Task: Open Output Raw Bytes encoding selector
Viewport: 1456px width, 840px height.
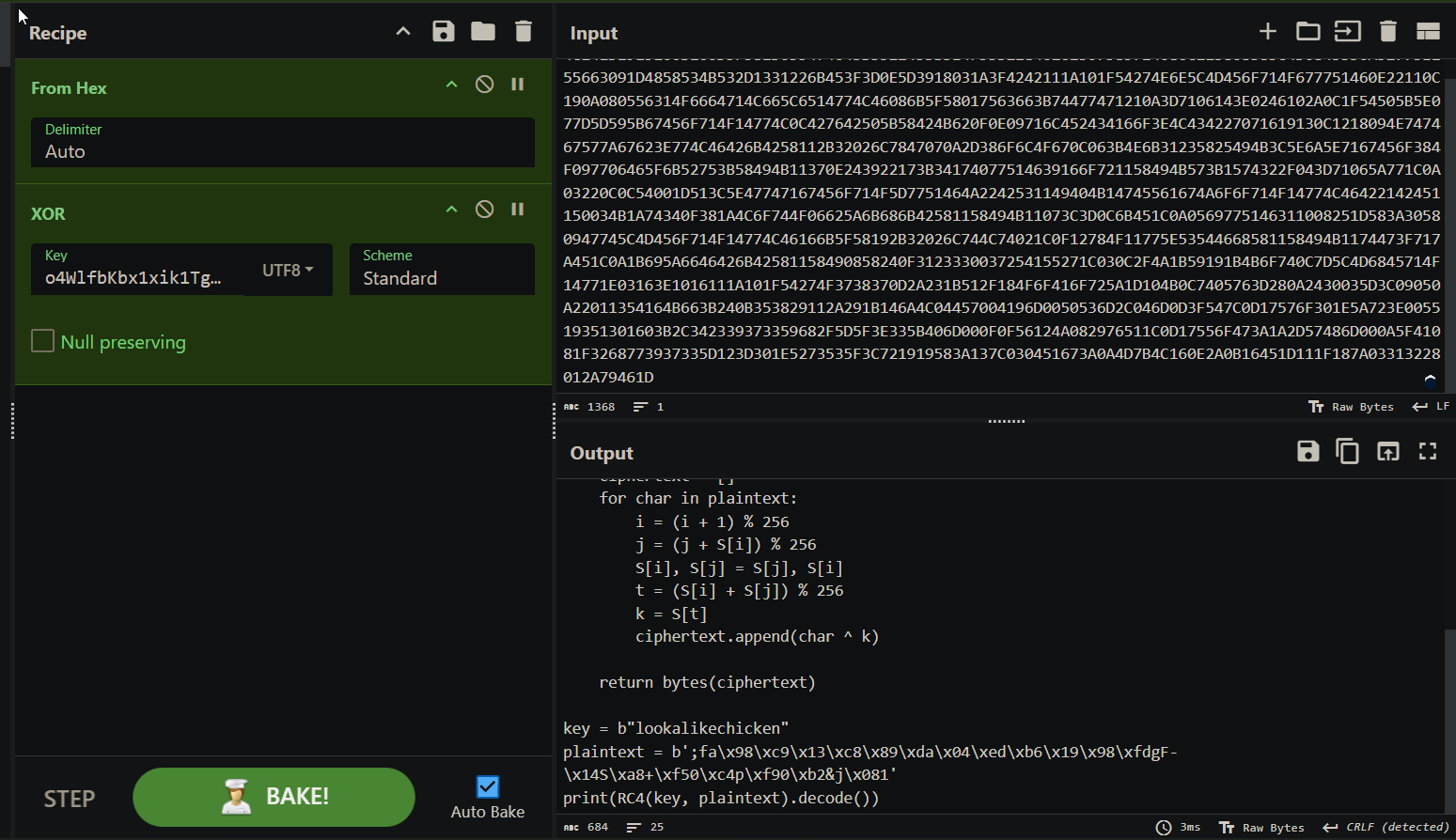Action: tap(1261, 828)
